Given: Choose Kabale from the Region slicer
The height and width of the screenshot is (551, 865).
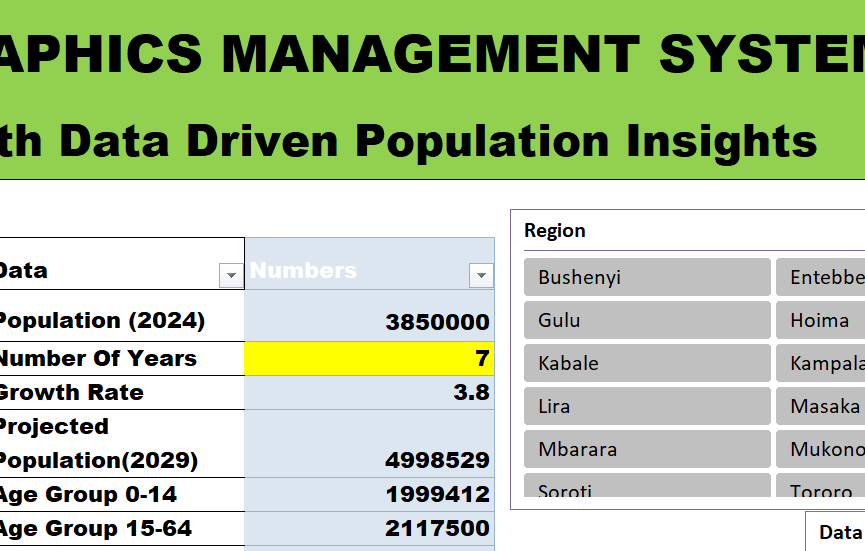Looking at the screenshot, I should click(x=646, y=363).
